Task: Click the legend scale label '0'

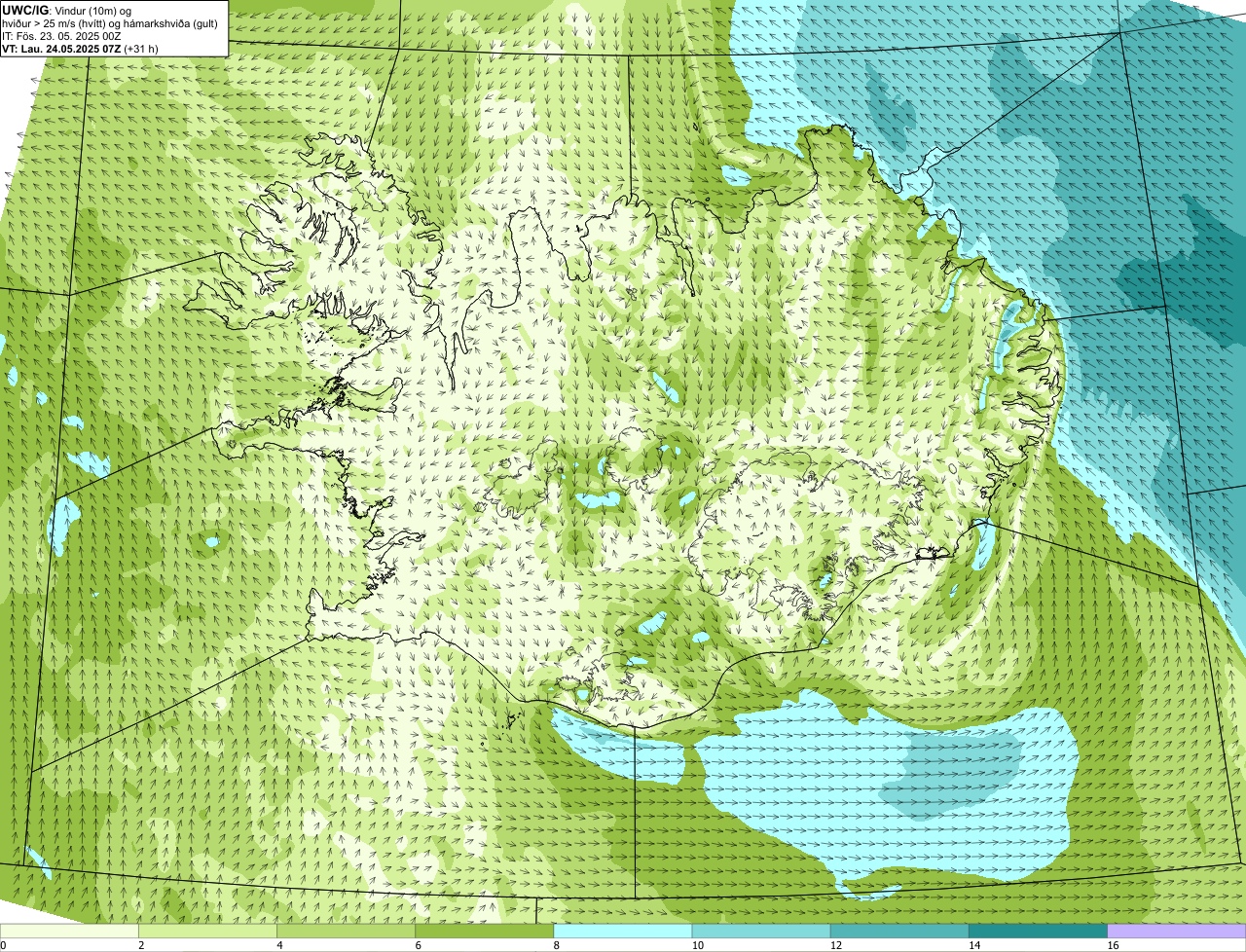Action: pyautogui.click(x=3, y=945)
